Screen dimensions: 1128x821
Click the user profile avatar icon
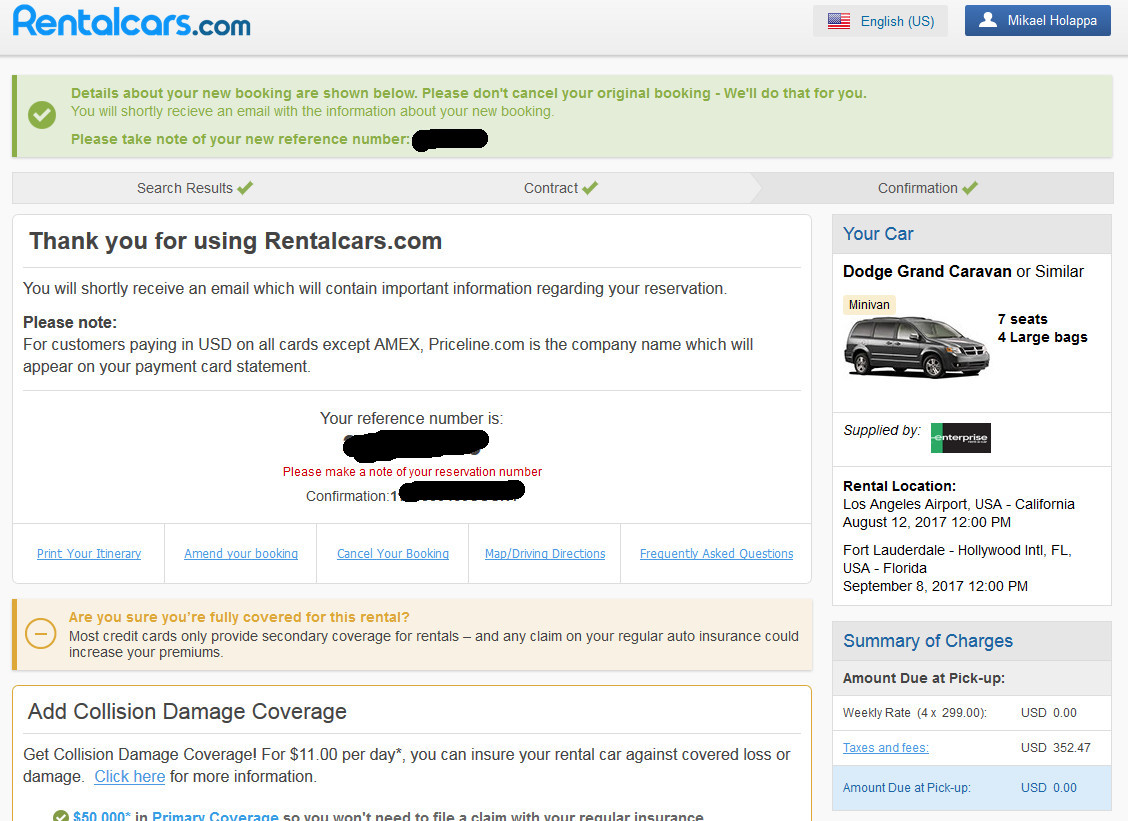tap(988, 20)
